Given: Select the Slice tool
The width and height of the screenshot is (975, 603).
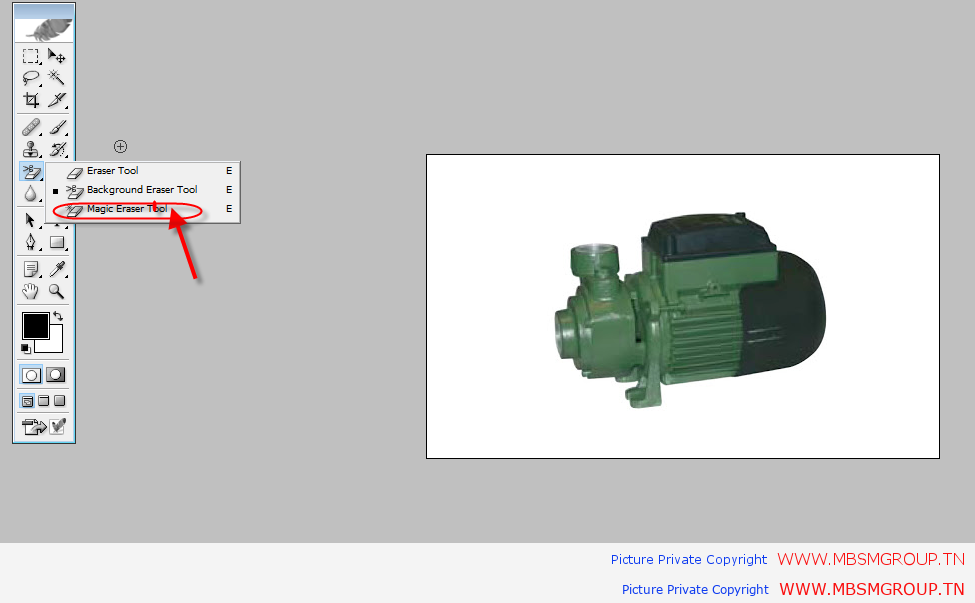Looking at the screenshot, I should tap(57, 100).
